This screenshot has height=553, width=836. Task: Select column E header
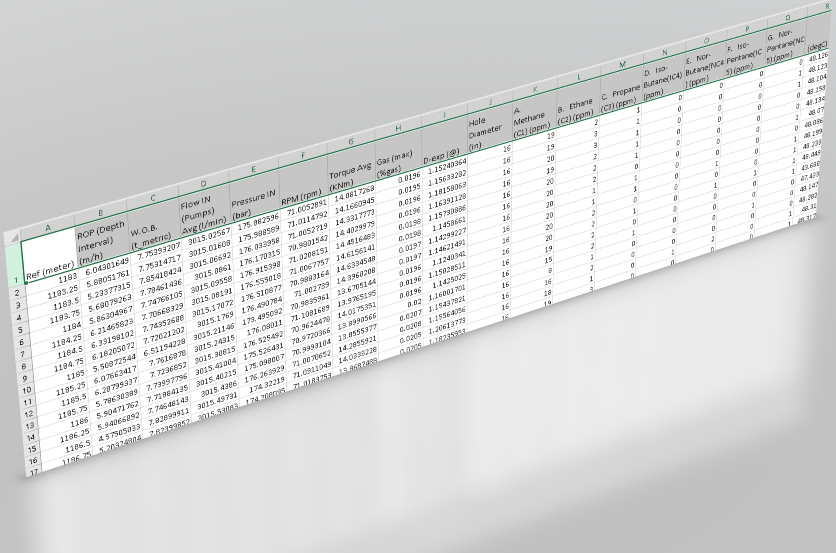[x=254, y=170]
